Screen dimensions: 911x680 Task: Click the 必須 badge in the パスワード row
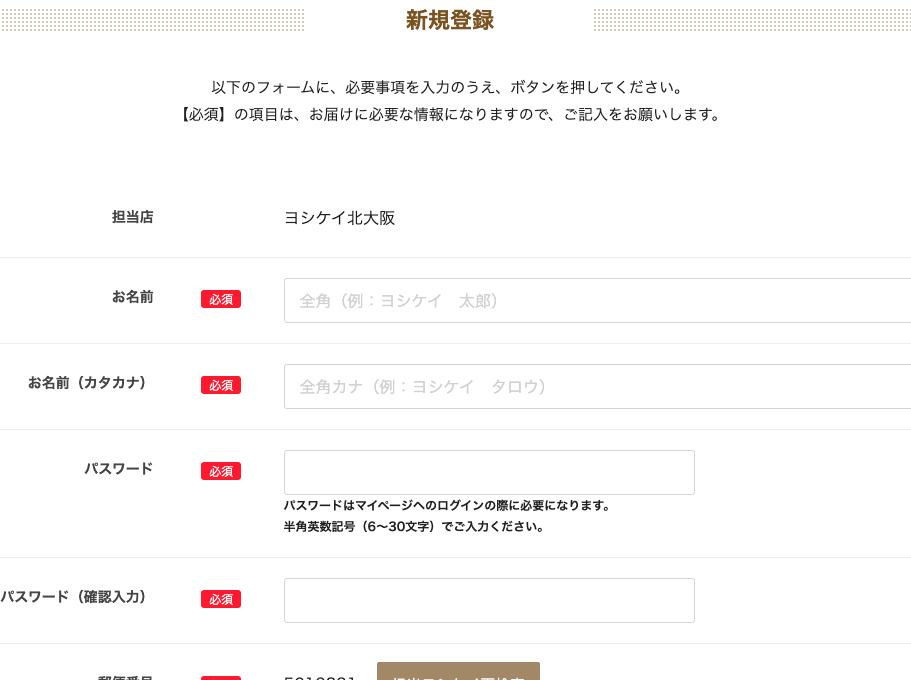pos(221,471)
